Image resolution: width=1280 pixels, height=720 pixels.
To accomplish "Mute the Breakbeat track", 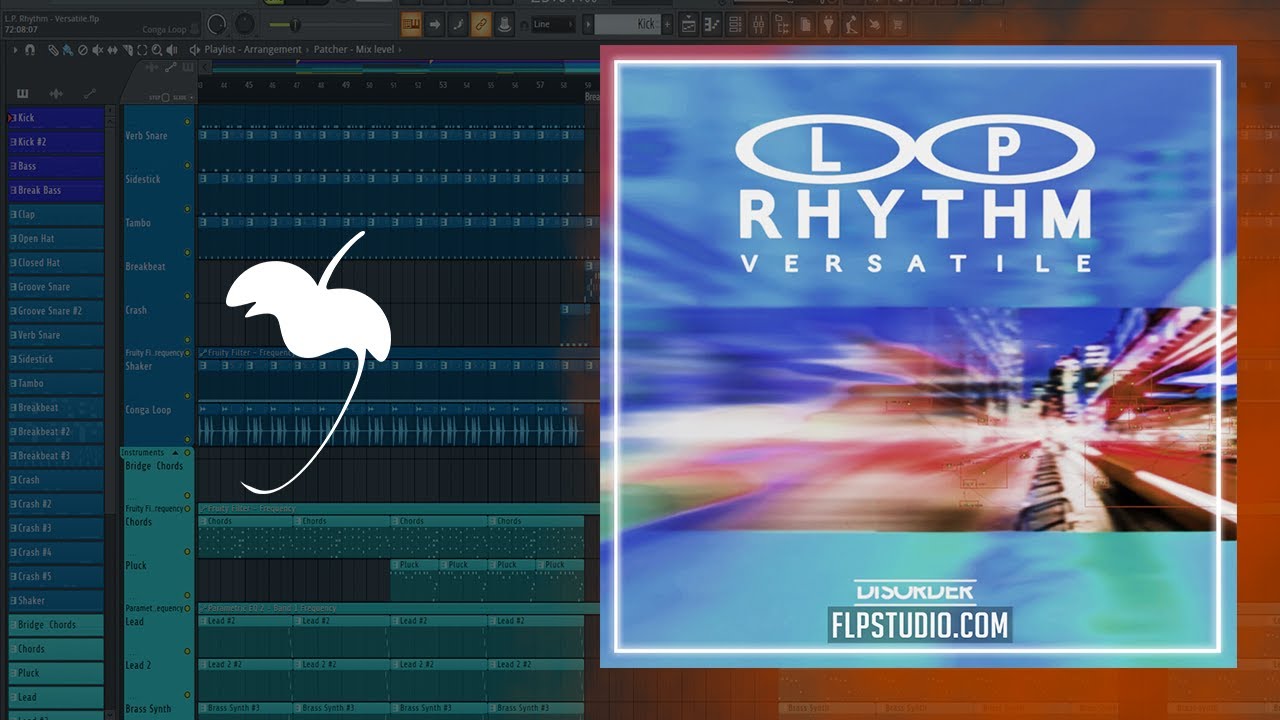I will click(x=187, y=296).
